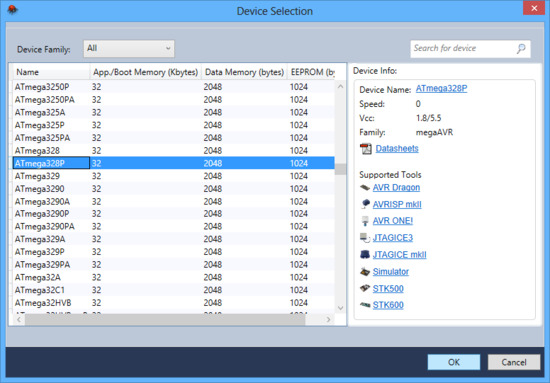Select the ATmega32HVB row
The image size is (550, 383).
(x=174, y=303)
